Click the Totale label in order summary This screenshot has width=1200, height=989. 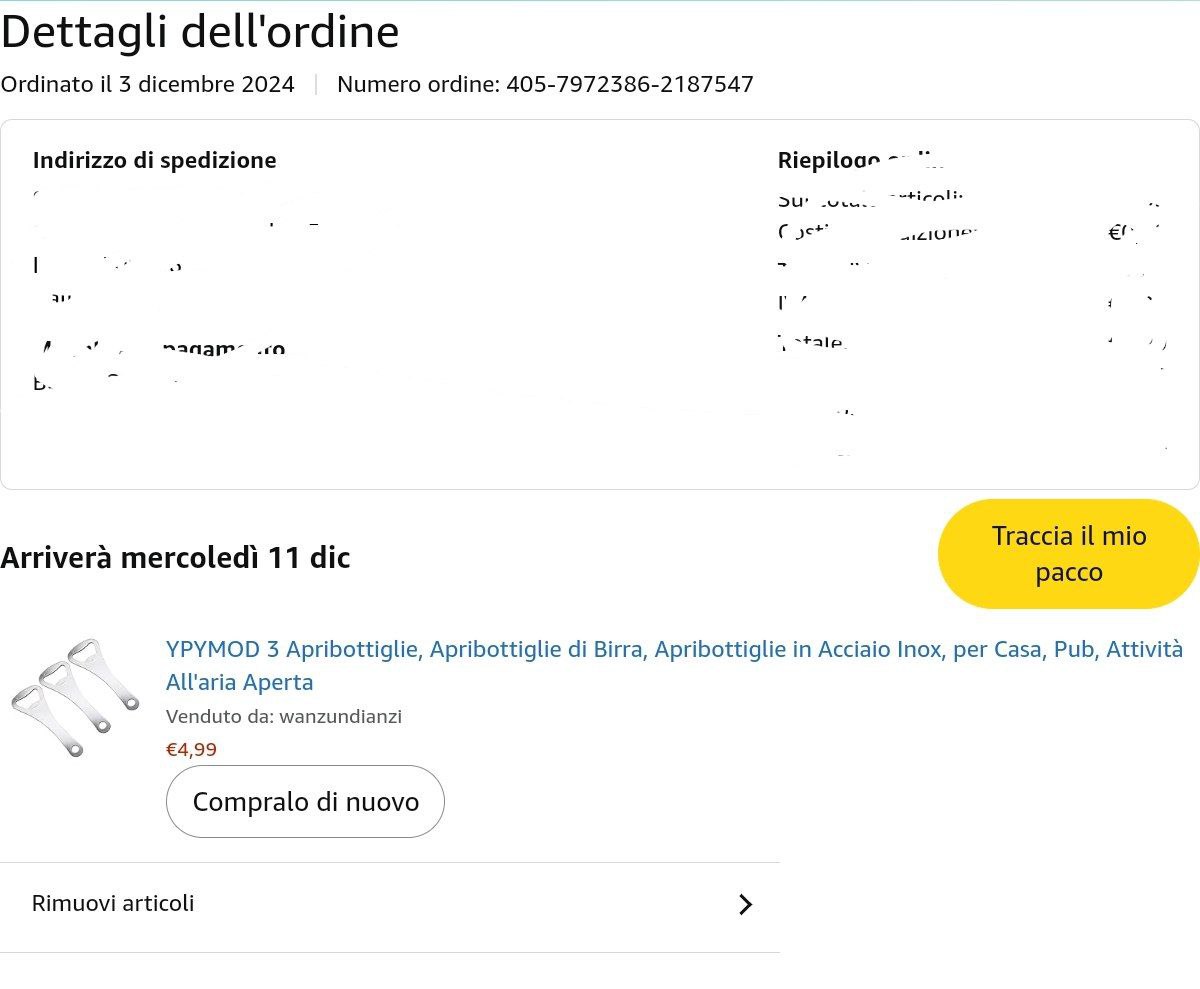812,342
